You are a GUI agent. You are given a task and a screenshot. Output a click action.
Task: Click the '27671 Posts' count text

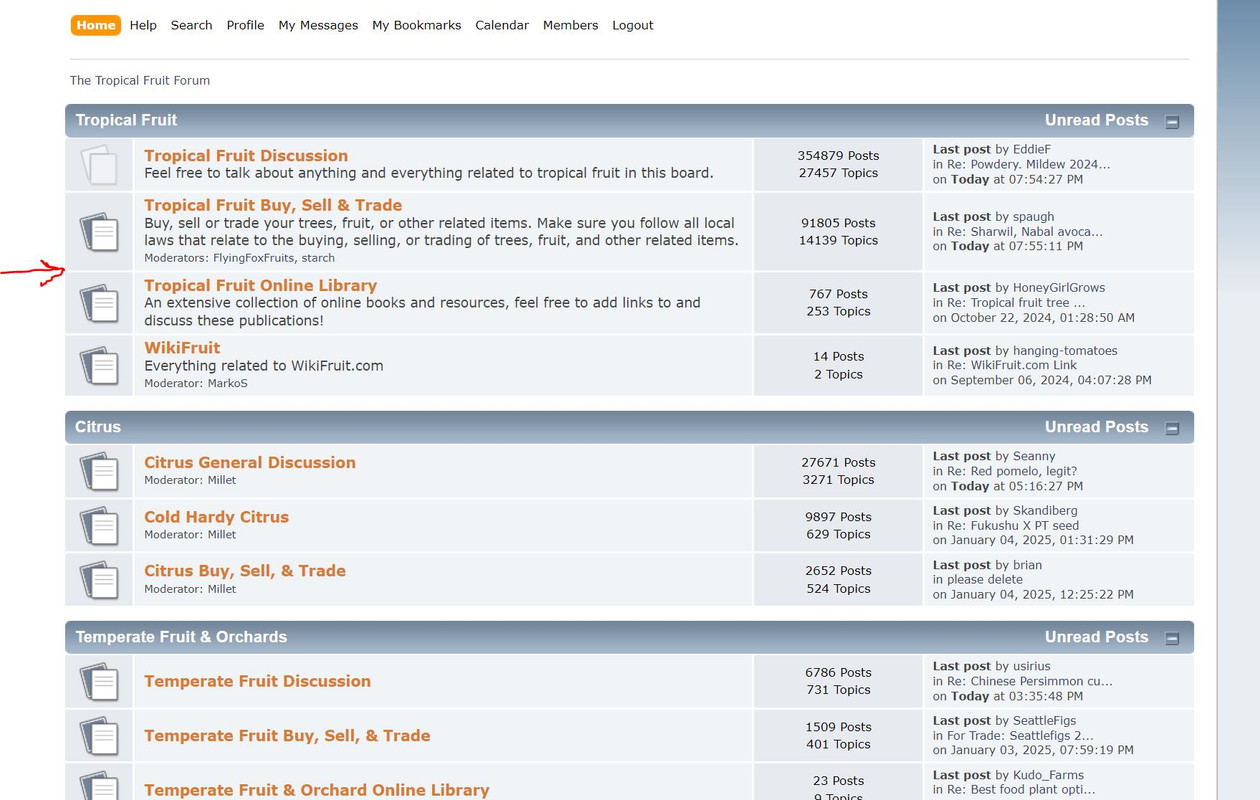[x=838, y=462]
